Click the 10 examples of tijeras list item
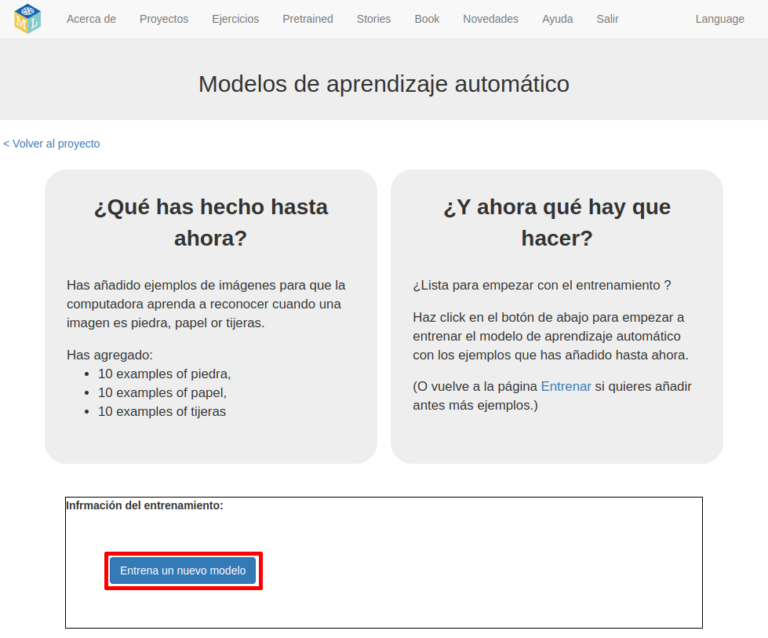 [162, 411]
